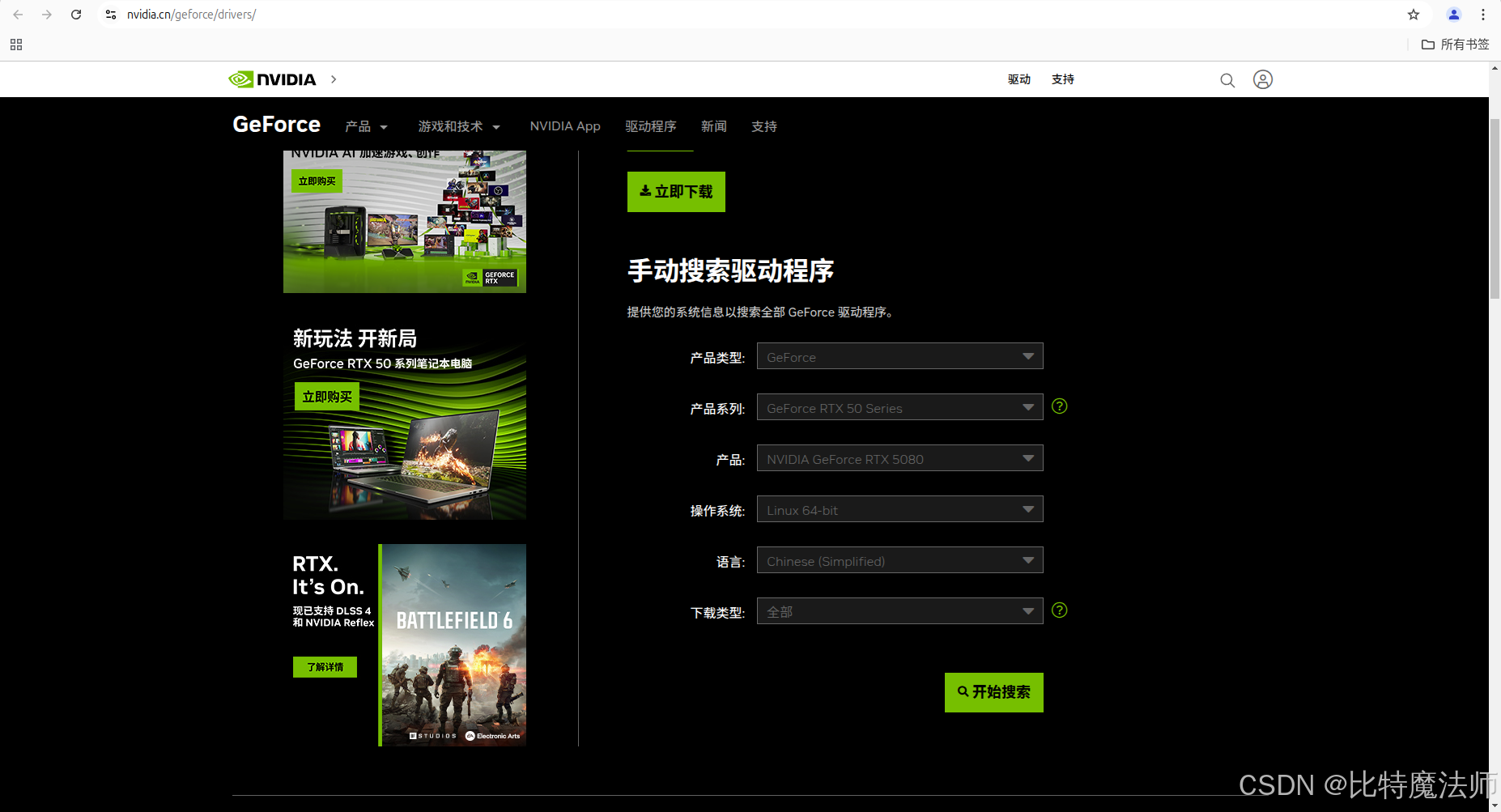Open the 产品类型 GeForce dropdown

899,356
